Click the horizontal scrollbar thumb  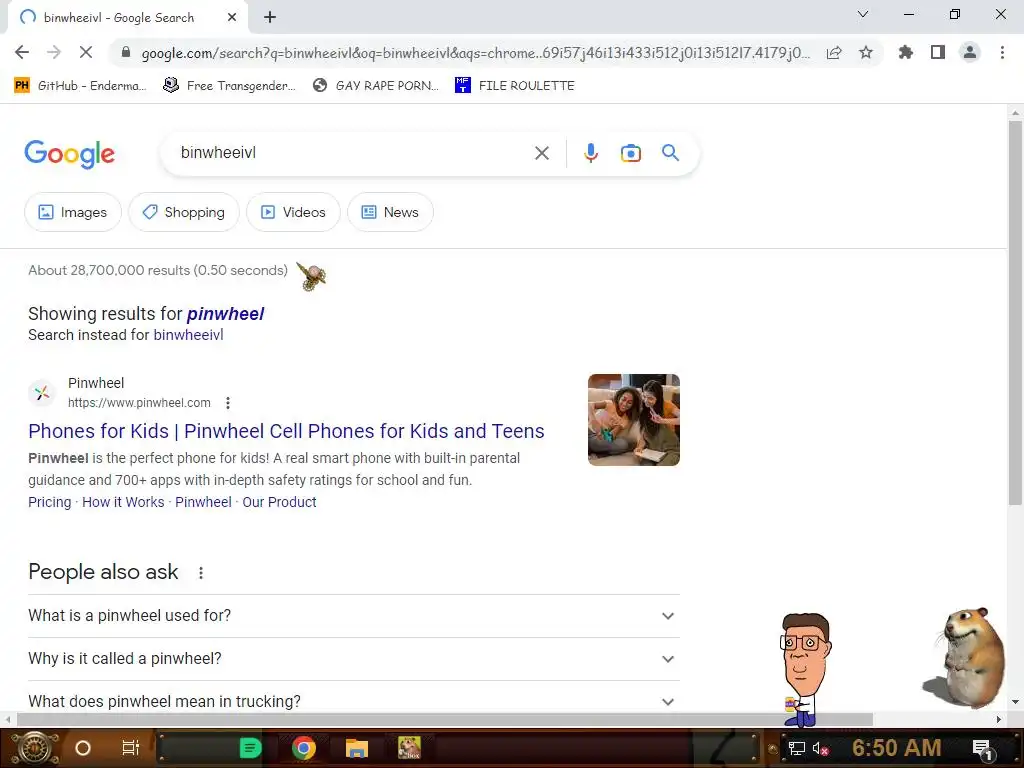445,719
